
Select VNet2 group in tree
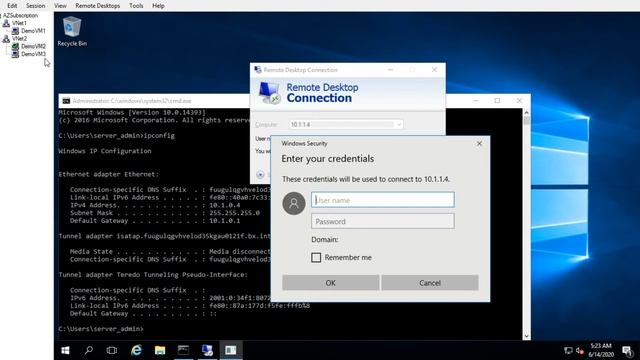[19, 39]
